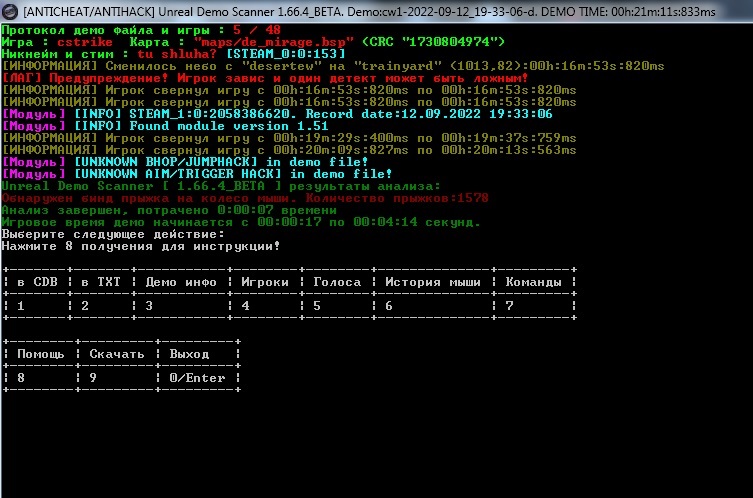Click the number 8 under 'Помощь'
Image resolution: width=753 pixels, height=498 pixels.
coord(21,378)
